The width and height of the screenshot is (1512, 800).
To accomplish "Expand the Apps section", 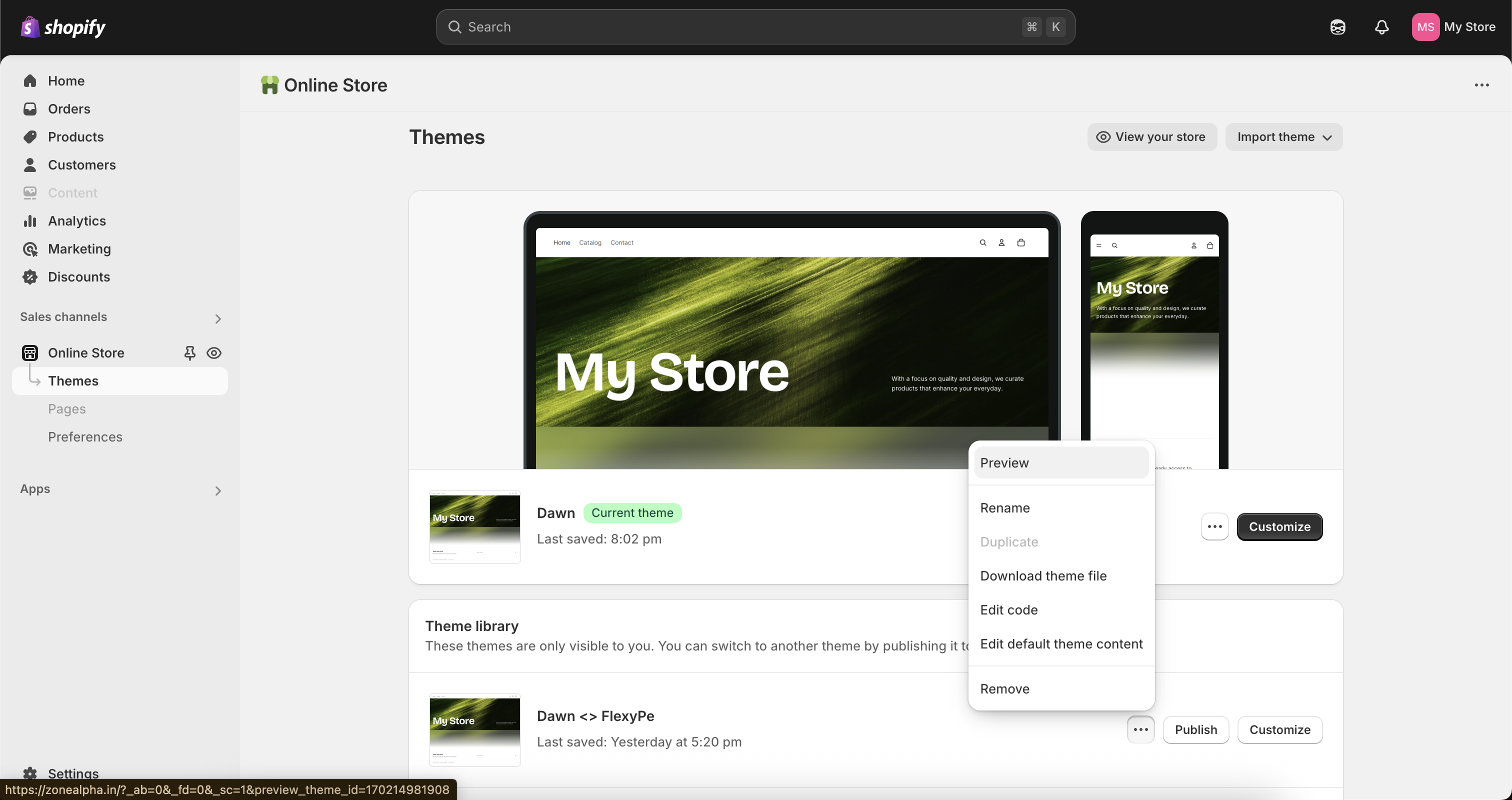I will (x=218, y=490).
